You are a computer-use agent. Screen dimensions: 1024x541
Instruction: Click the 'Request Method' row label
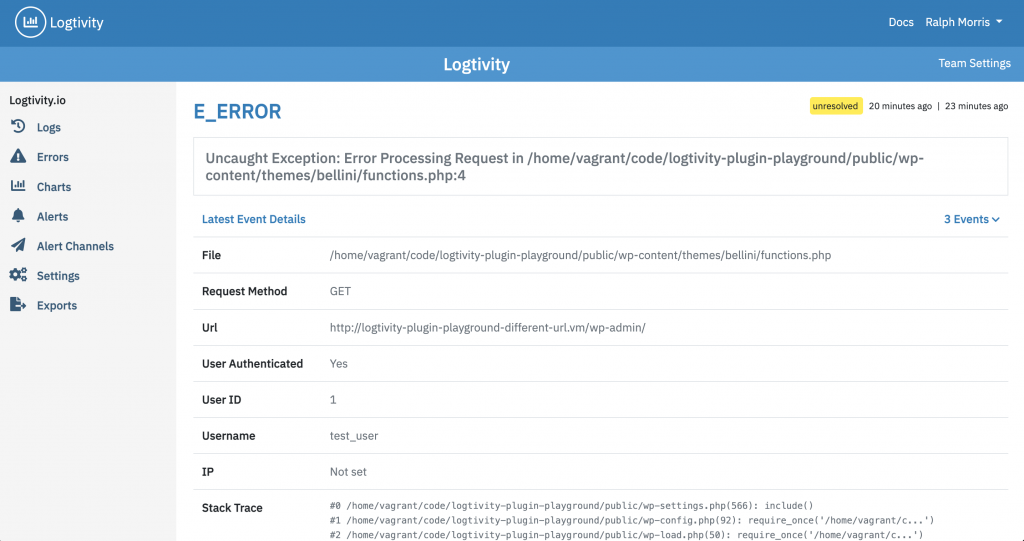coord(244,291)
